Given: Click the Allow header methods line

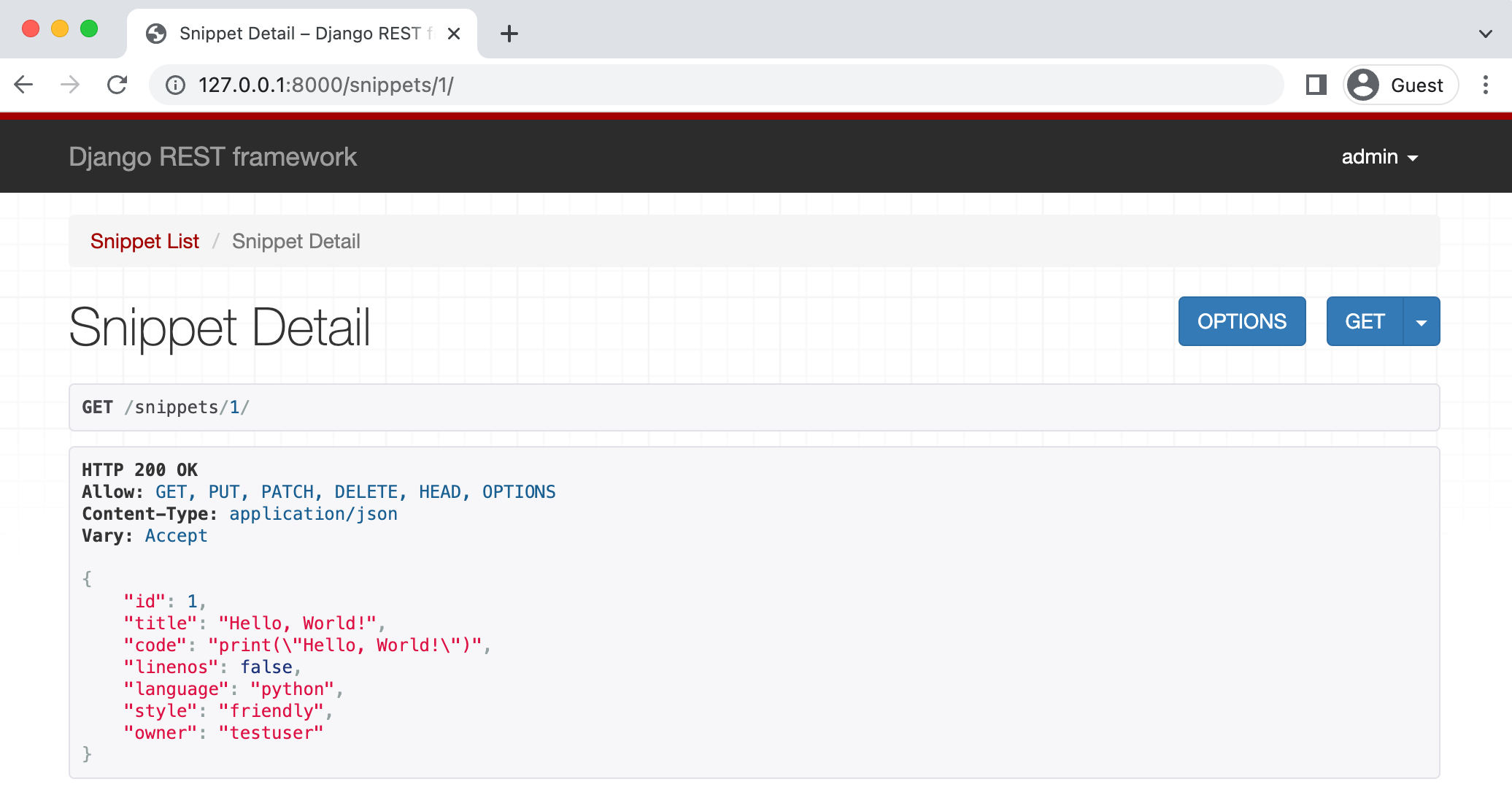Looking at the screenshot, I should (x=319, y=492).
